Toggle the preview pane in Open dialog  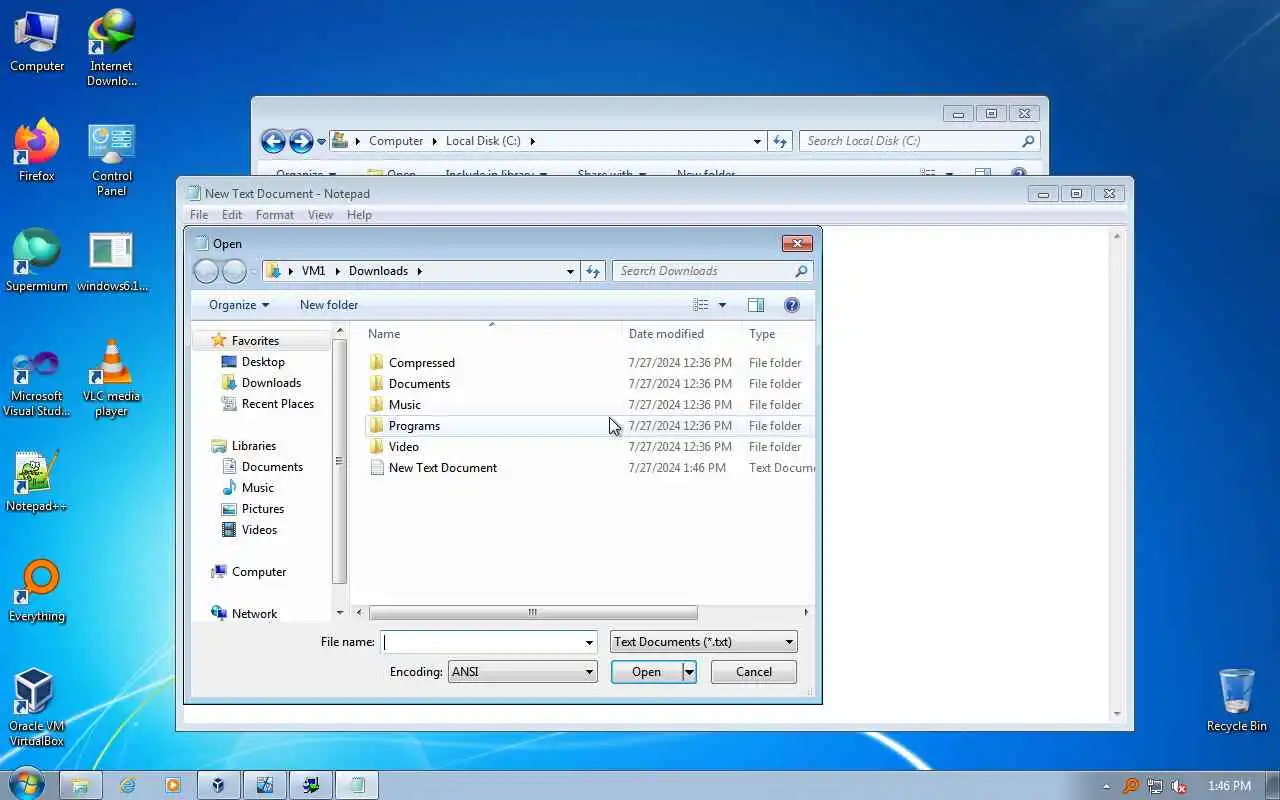click(x=756, y=305)
